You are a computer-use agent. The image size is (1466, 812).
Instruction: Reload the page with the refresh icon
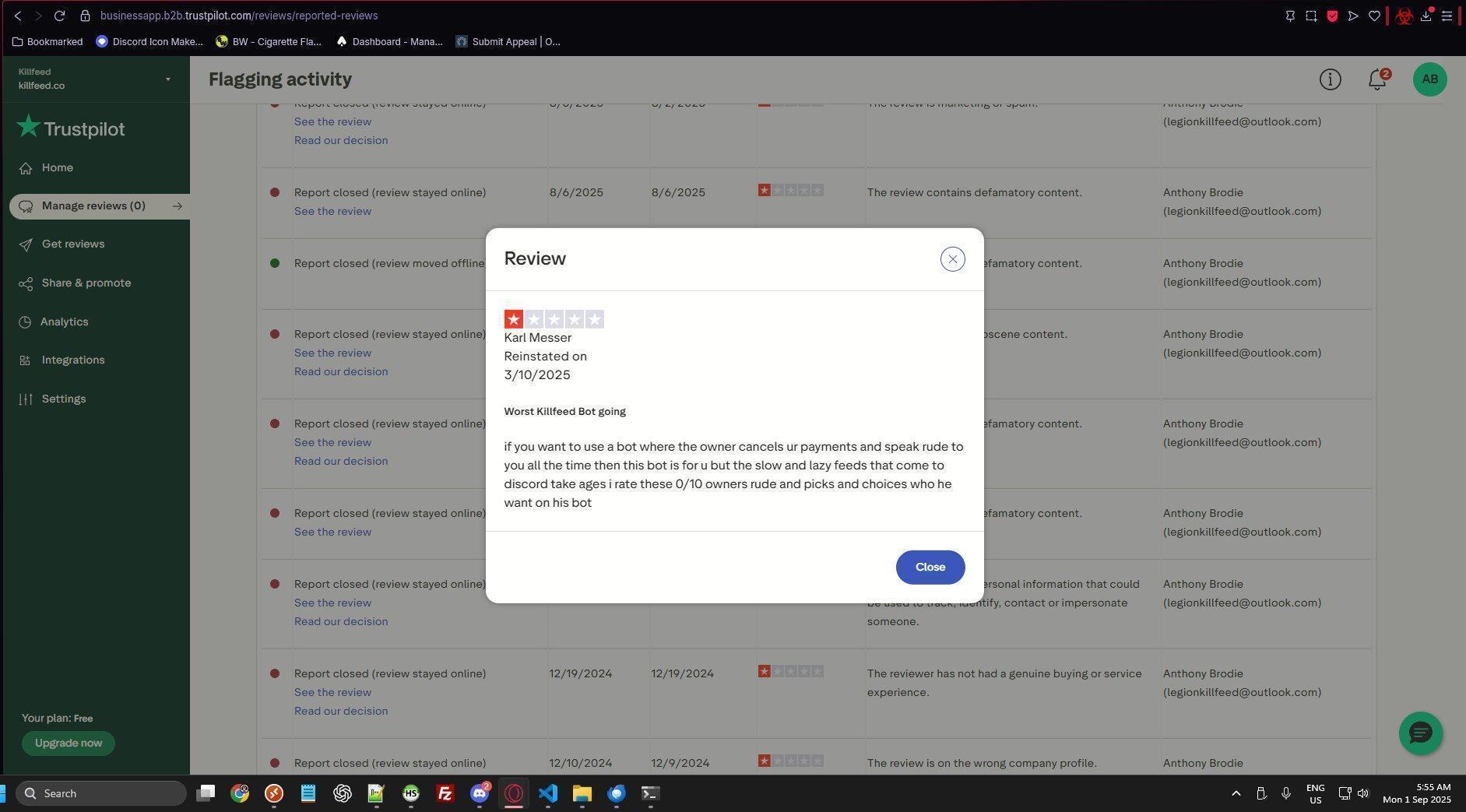pos(59,16)
